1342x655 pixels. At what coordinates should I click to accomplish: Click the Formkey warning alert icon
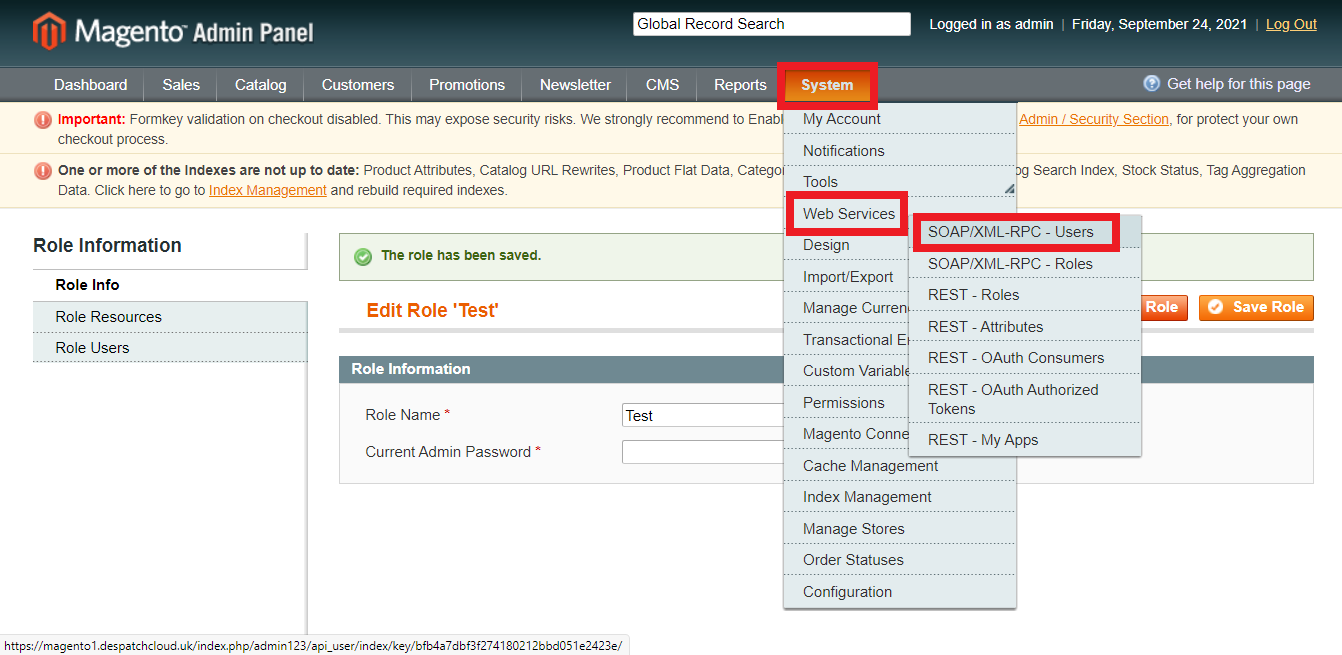pos(43,120)
